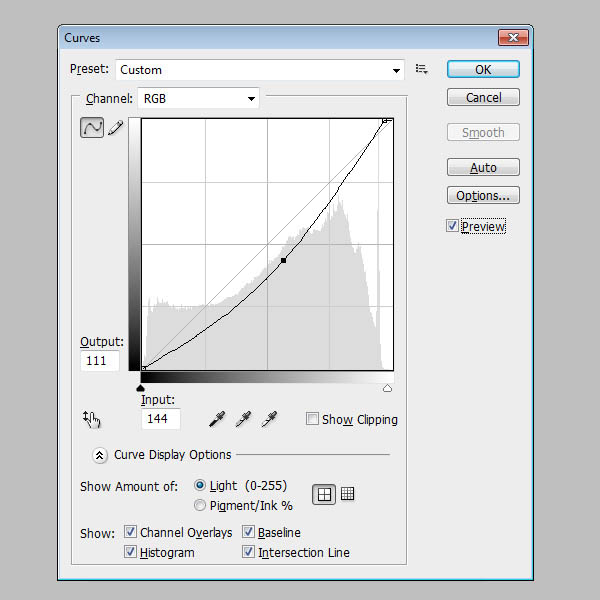Click the Auto button
Image resolution: width=600 pixels, height=600 pixels.
(x=483, y=167)
